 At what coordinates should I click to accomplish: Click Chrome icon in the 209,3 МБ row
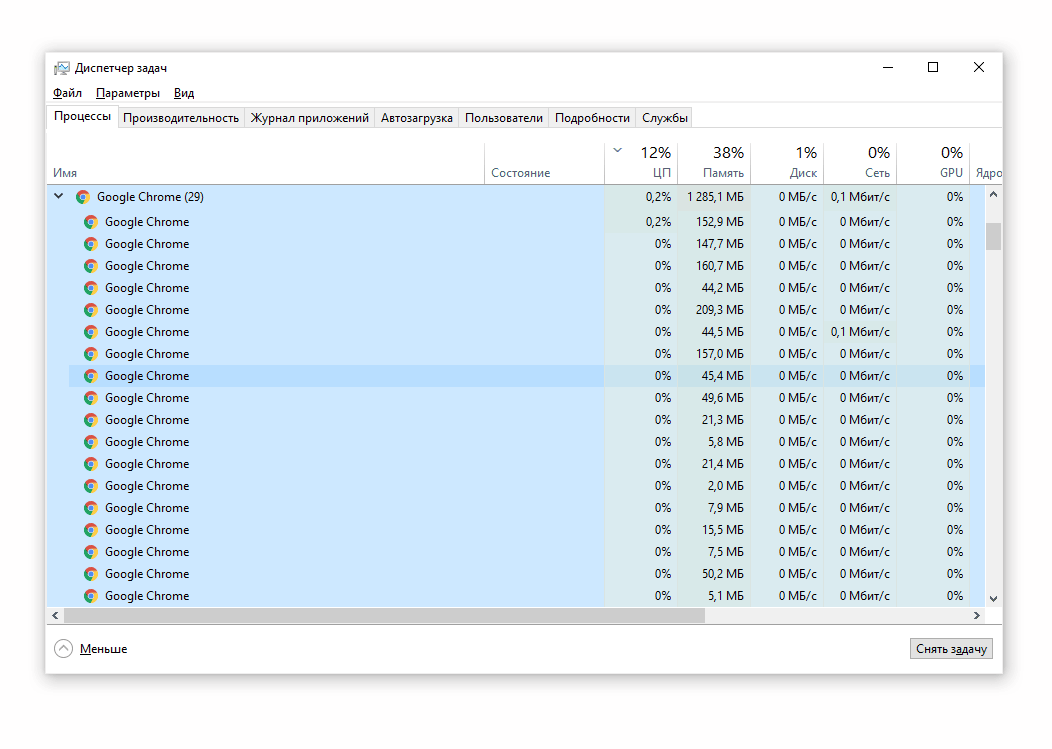click(91, 309)
